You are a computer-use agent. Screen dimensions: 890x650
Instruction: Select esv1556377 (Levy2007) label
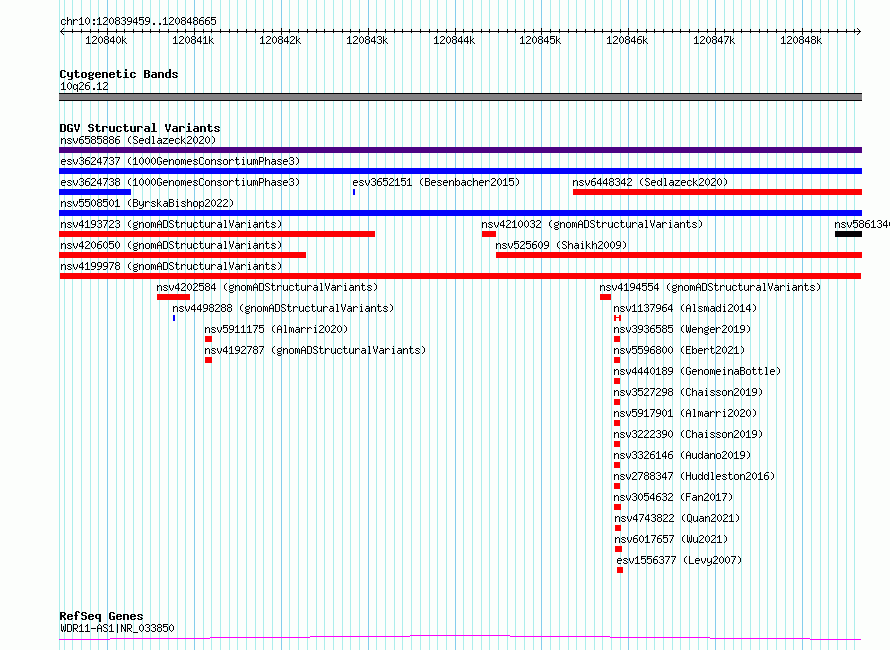tap(679, 560)
